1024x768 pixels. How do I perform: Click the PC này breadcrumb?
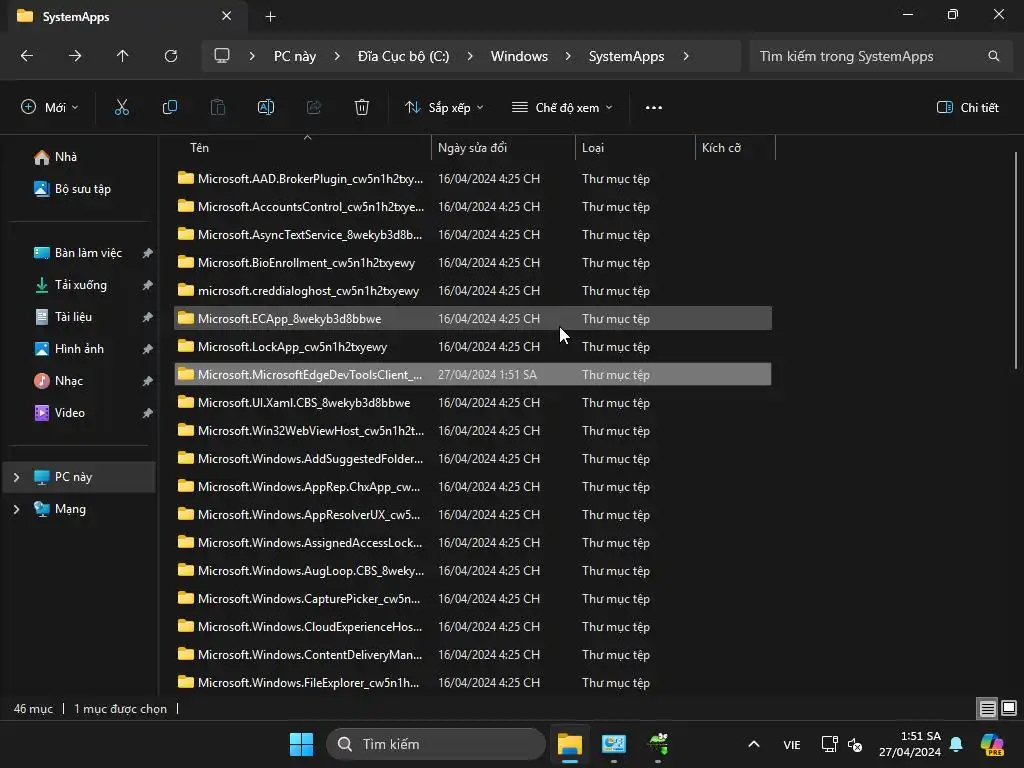coord(295,56)
